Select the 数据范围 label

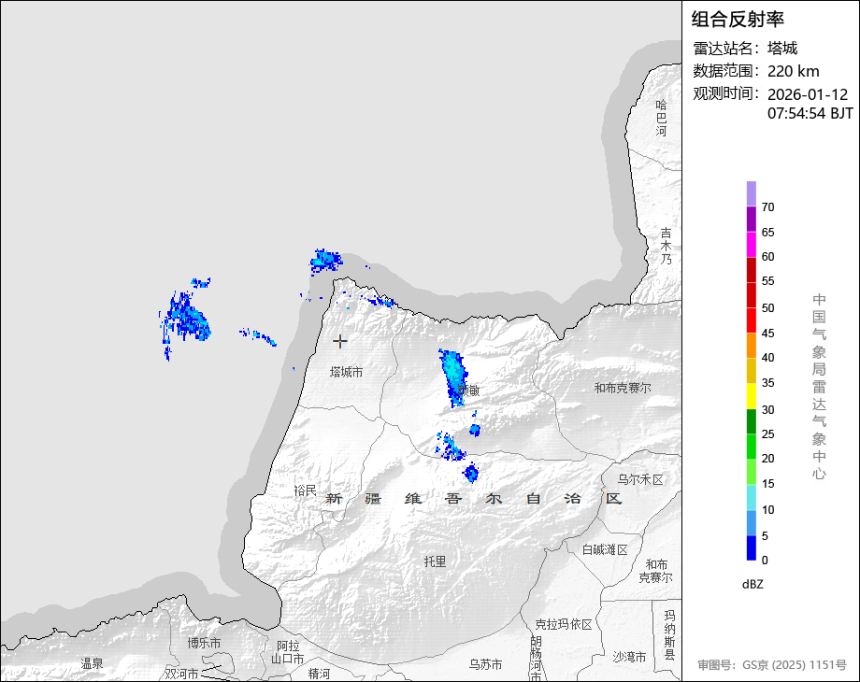[x=727, y=71]
